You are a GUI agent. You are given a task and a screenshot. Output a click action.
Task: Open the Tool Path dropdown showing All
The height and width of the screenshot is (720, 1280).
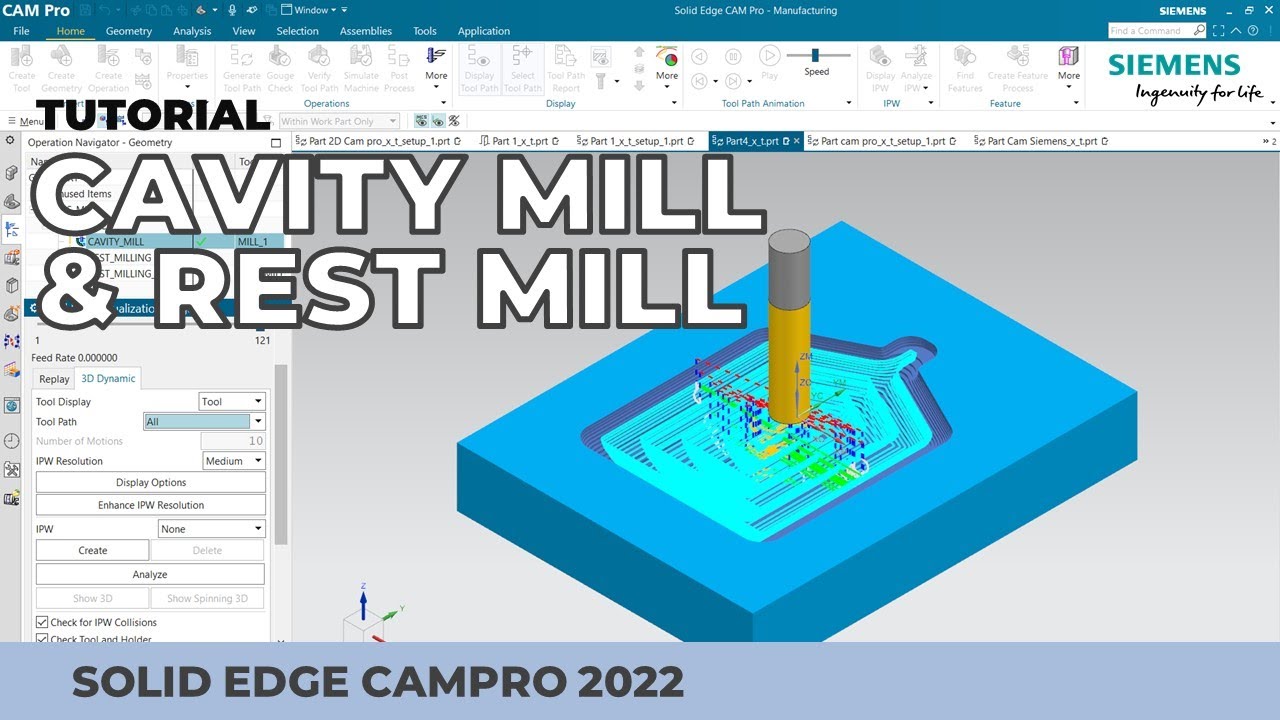204,422
